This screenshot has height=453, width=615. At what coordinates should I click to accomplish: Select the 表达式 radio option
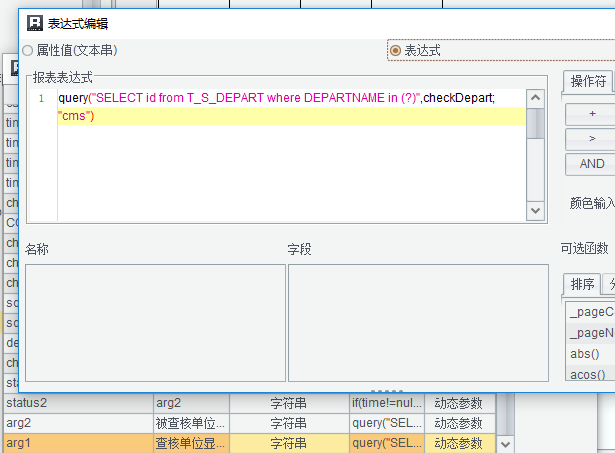[x=415, y=51]
